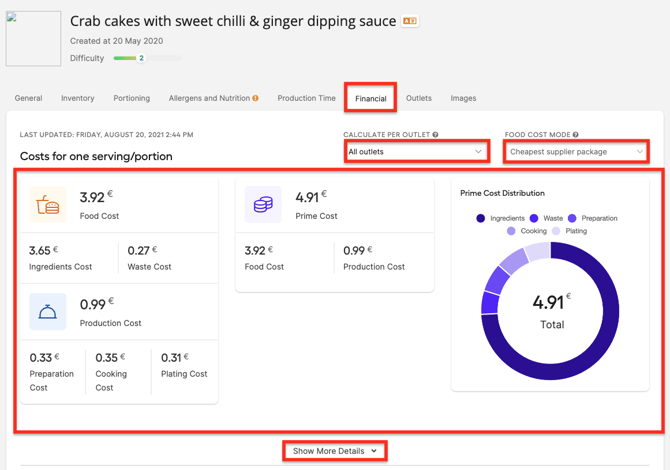The height and width of the screenshot is (470, 670).
Task: Toggle the Preparation legend swatch
Action: click(572, 218)
